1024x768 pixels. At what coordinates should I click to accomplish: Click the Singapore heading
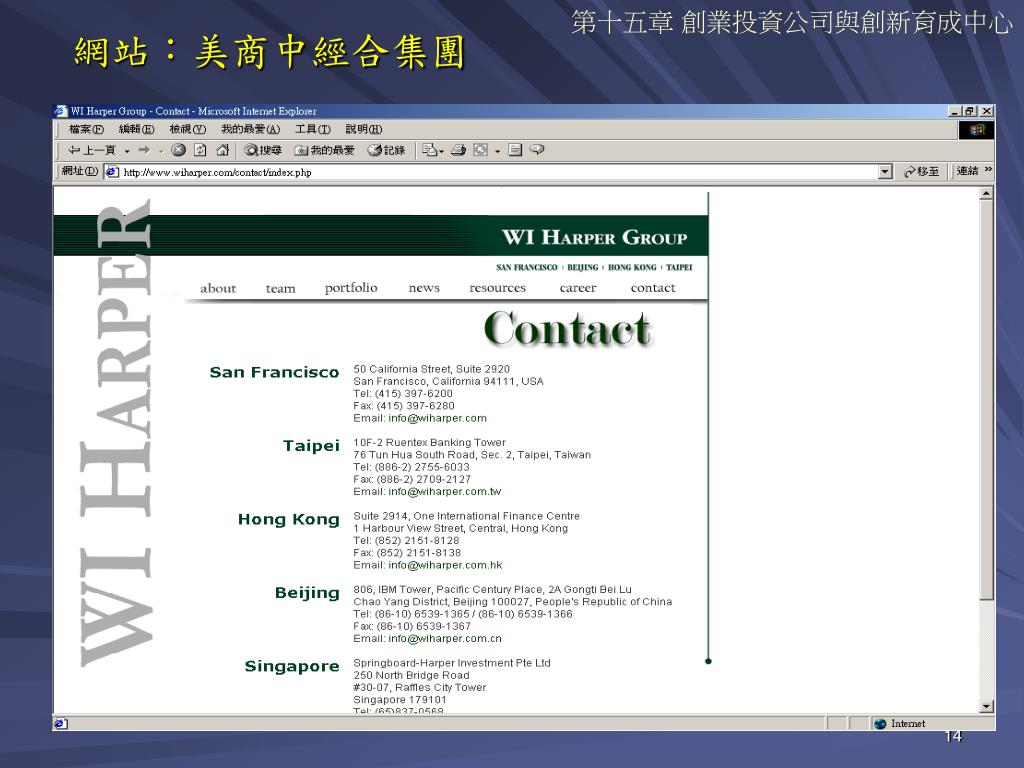[x=292, y=666]
